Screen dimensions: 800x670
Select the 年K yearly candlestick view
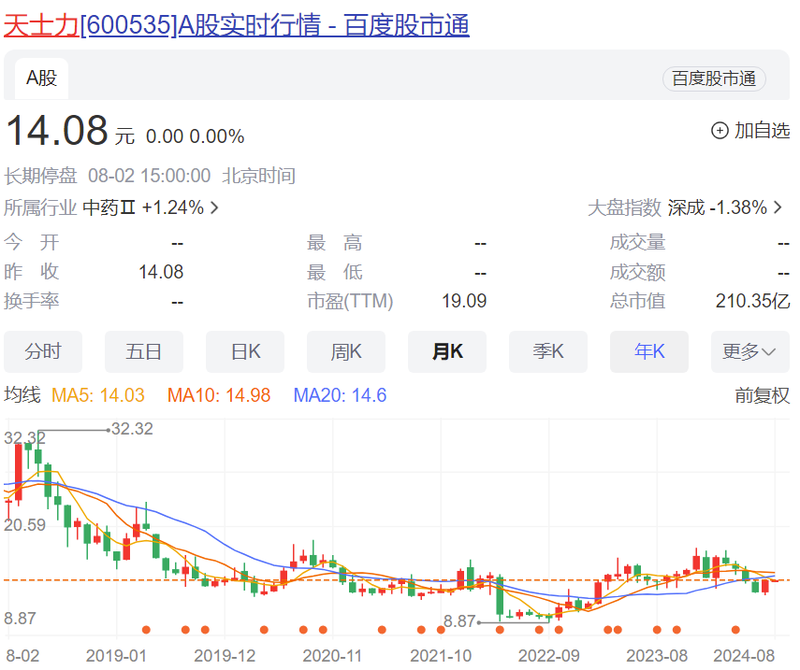pos(648,352)
